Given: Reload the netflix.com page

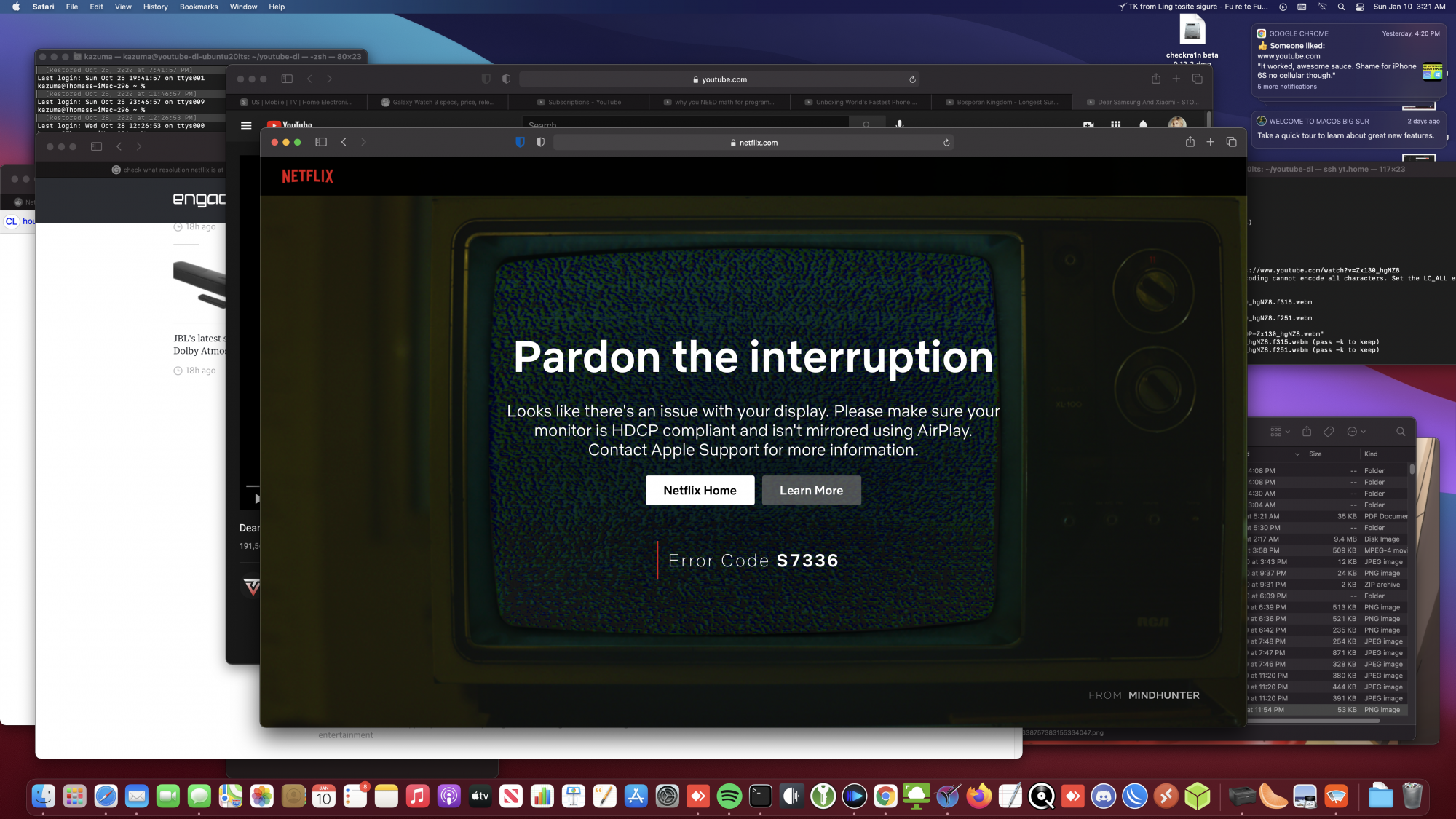Looking at the screenshot, I should point(946,143).
